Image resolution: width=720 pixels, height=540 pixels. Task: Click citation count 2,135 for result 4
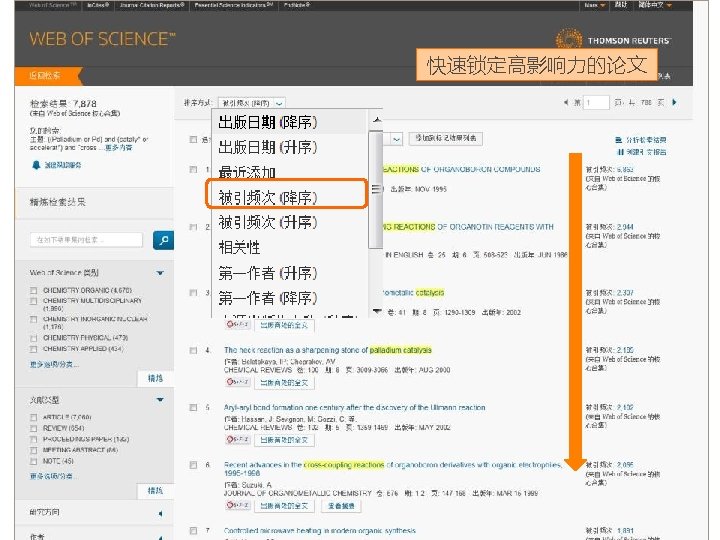(625, 350)
